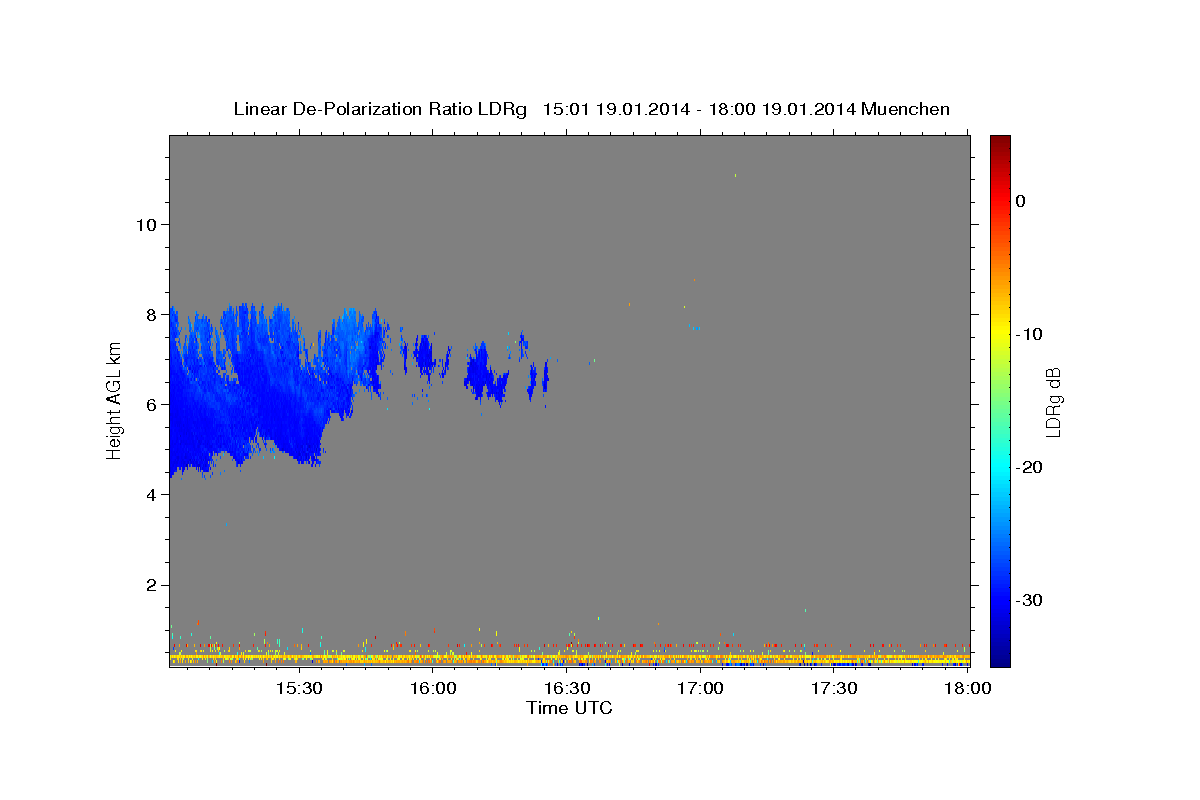This screenshot has width=1200, height=800.
Task: Click the small blue cloud patch near 16:10
Action: point(486,374)
